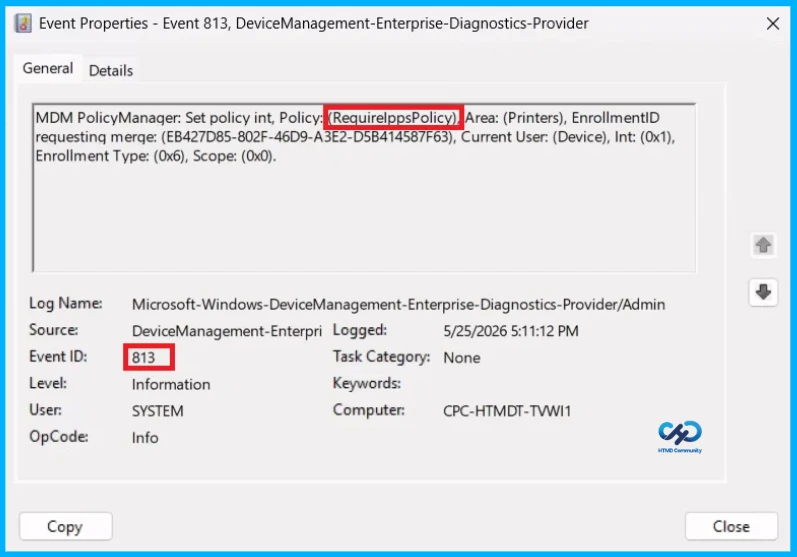
Task: Select the General tab
Action: 48,68
